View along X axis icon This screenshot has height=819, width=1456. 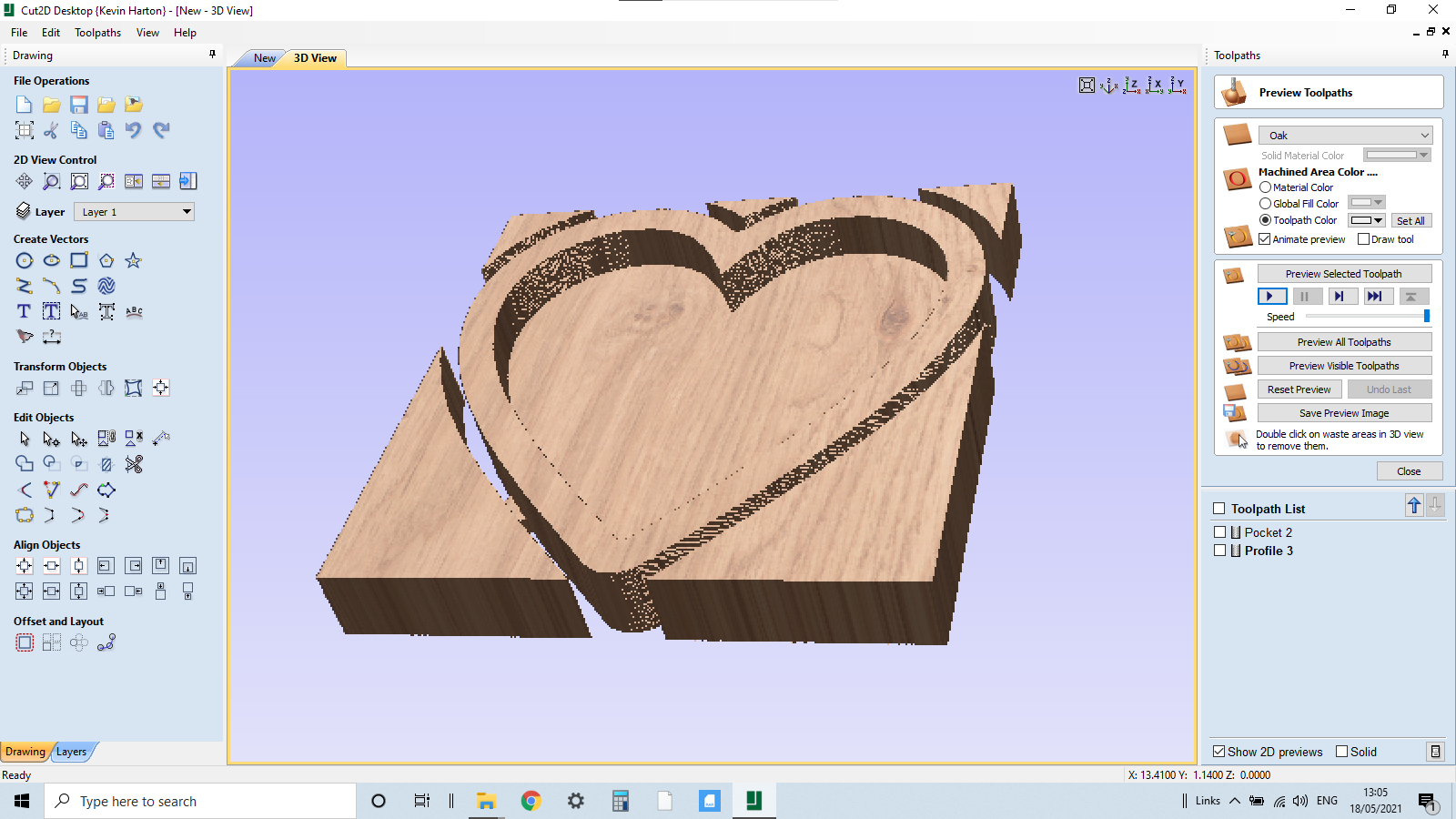[1155, 86]
